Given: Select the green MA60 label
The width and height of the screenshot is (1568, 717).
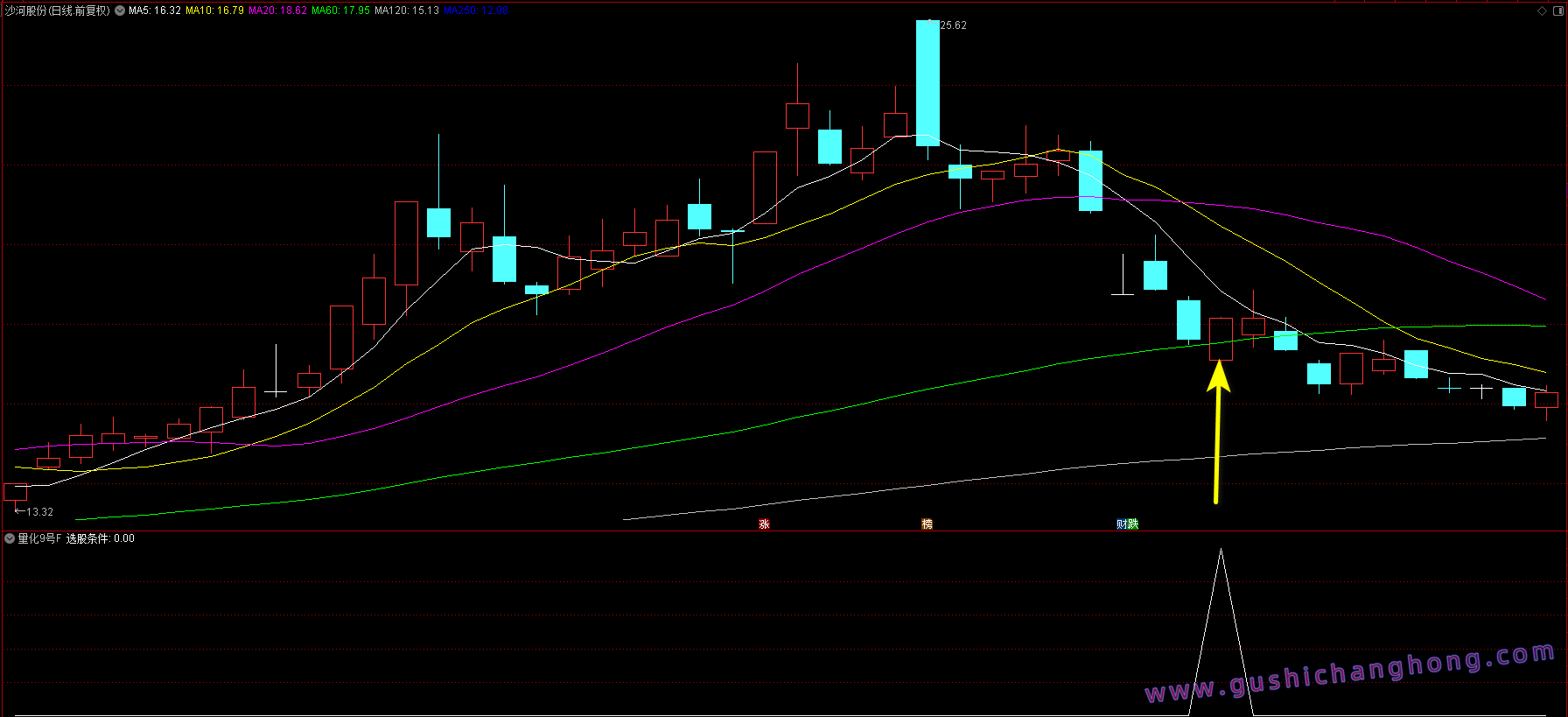Looking at the screenshot, I should coord(340,11).
